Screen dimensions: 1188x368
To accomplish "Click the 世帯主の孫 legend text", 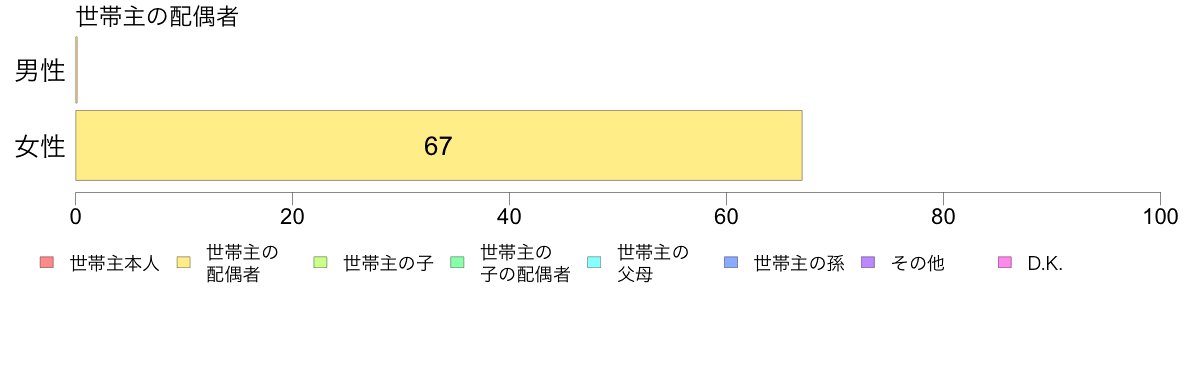I will [799, 264].
